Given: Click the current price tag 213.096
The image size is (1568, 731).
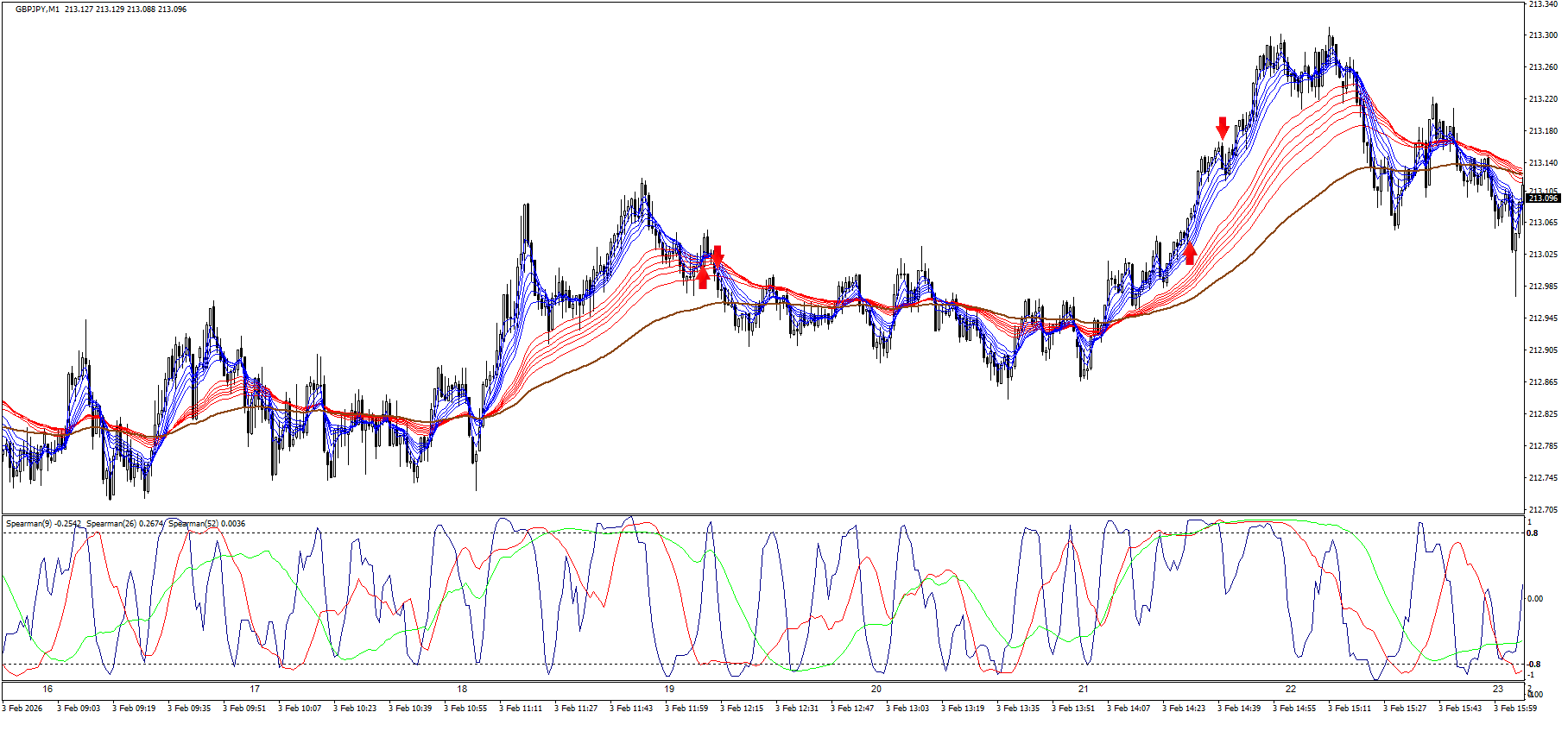Looking at the screenshot, I should [x=1543, y=199].
